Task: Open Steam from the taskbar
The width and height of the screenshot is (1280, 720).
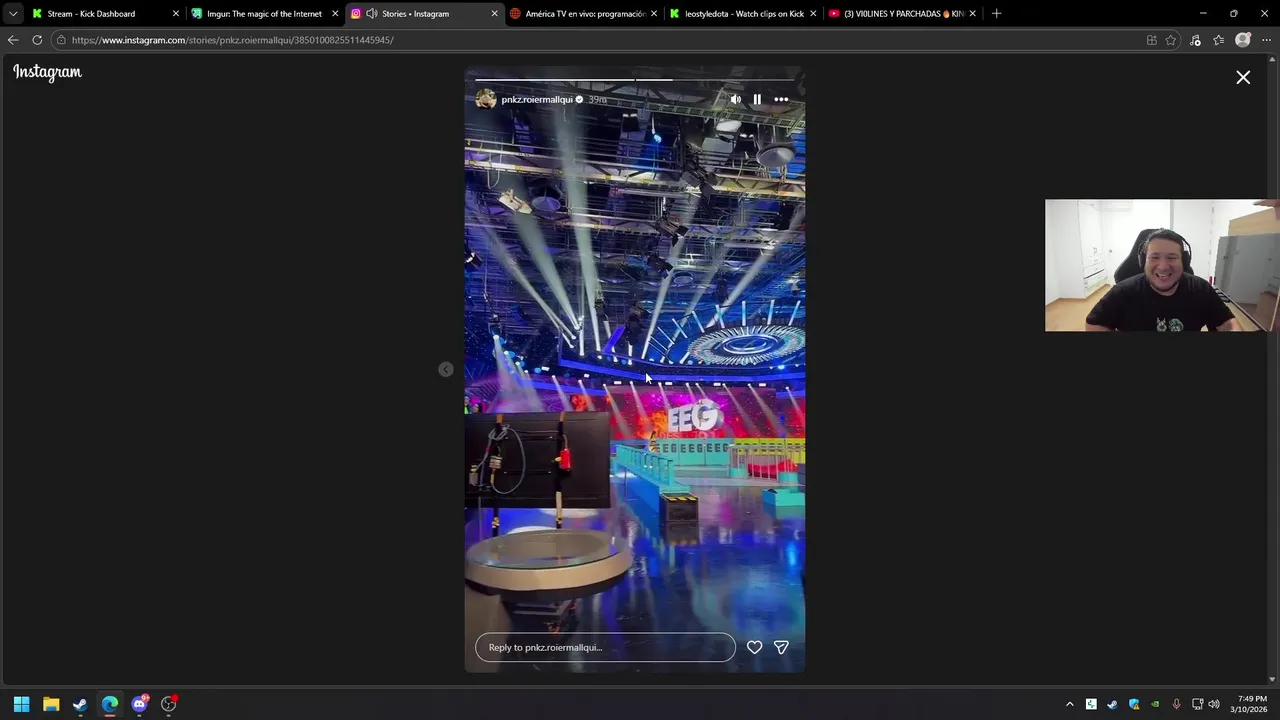Action: coord(80,704)
